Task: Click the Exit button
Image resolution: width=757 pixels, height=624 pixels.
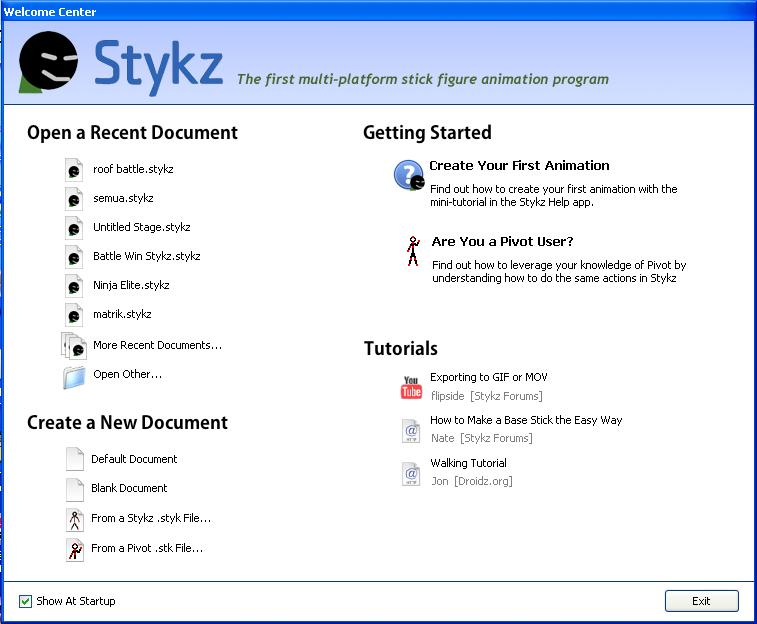Action: 701,601
